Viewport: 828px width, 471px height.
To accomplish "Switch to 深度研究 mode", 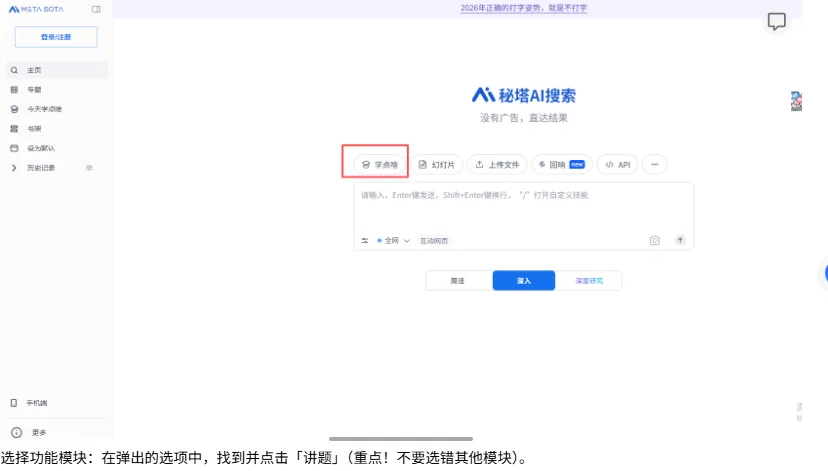I will click(x=589, y=281).
